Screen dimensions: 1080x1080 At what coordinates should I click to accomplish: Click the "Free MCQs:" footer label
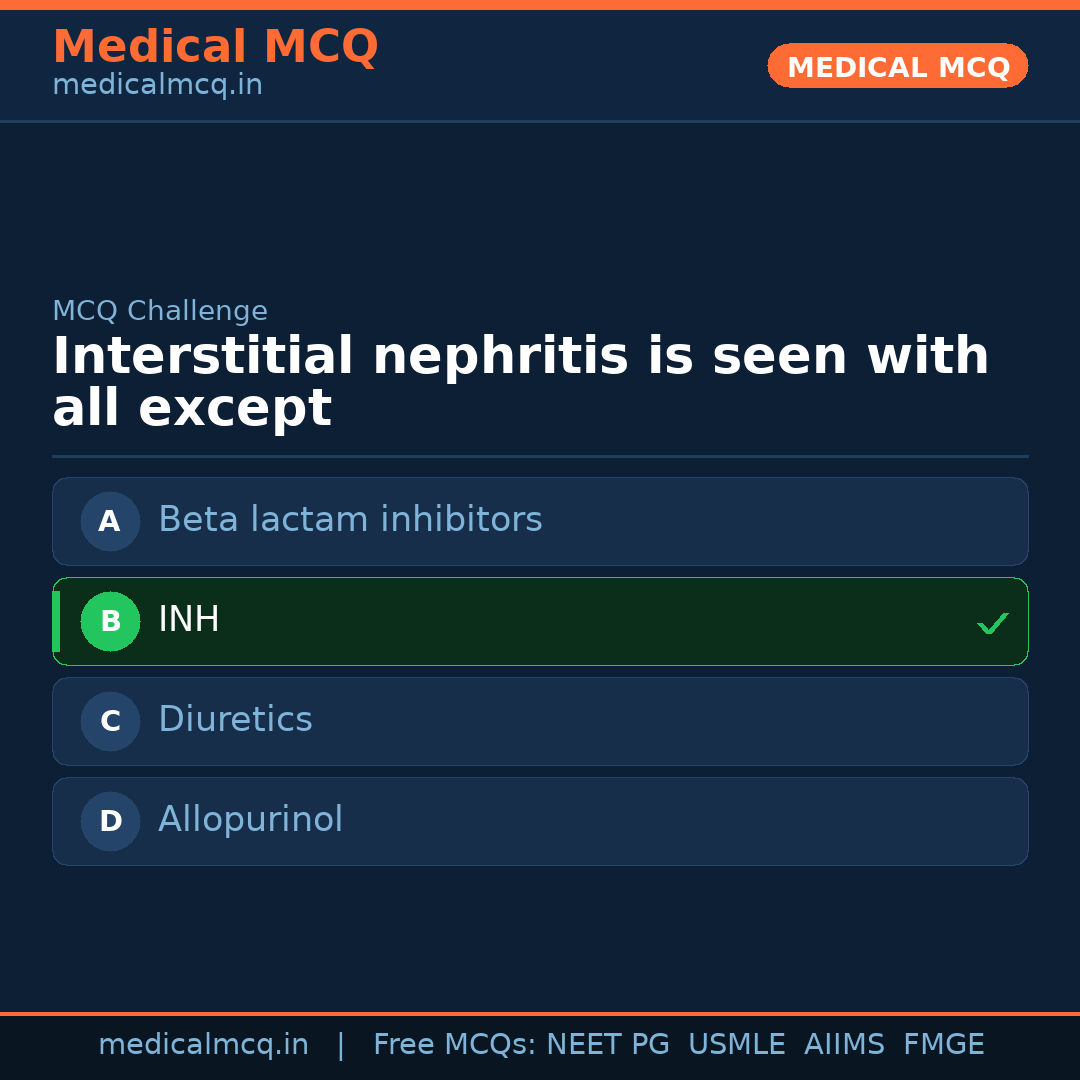click(455, 1045)
